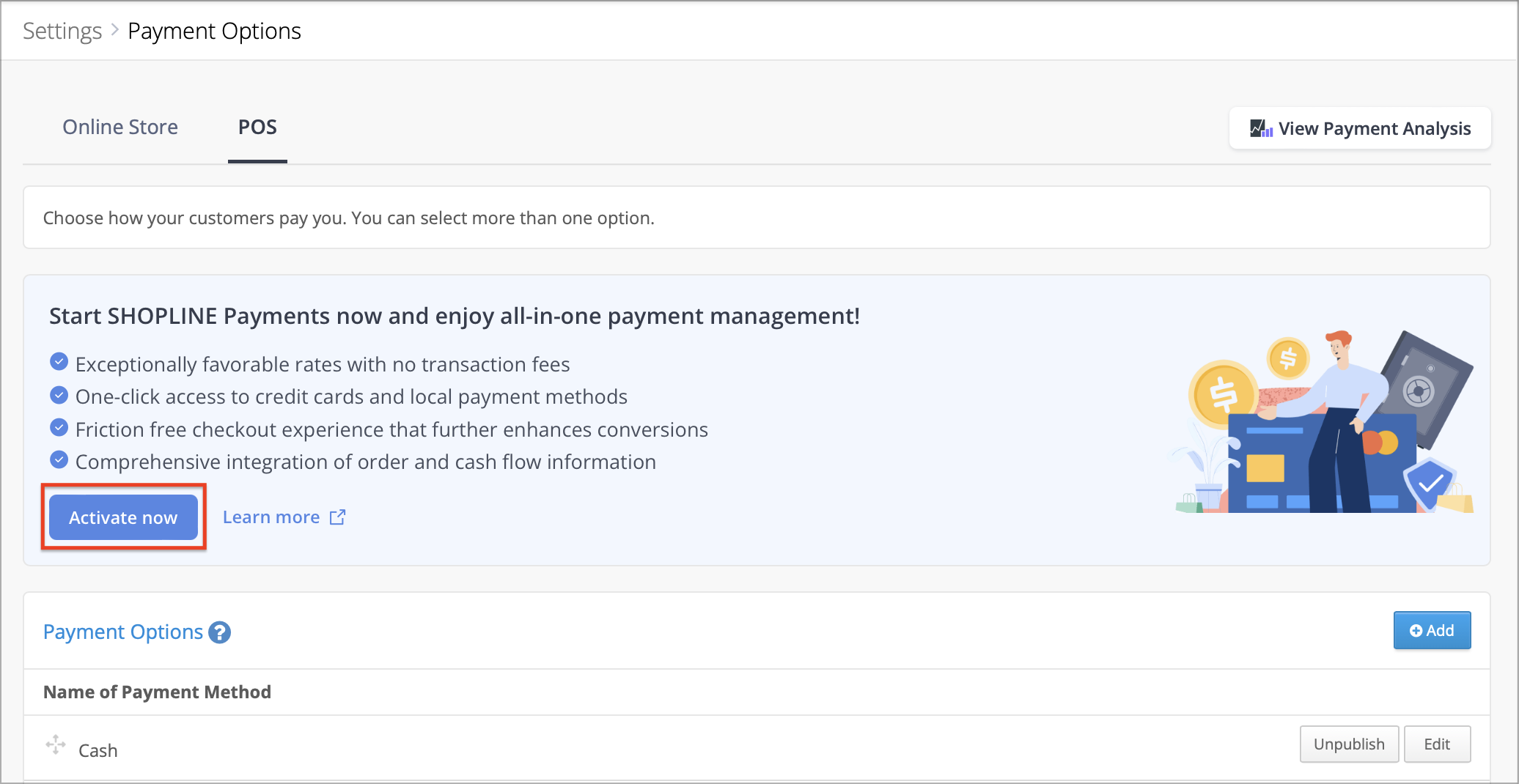
Task: Add a new payment option
Action: pos(1432,631)
